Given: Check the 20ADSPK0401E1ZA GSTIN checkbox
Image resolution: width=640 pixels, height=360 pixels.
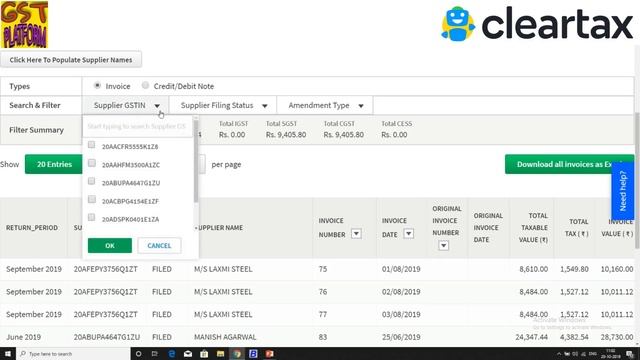Looking at the screenshot, I should 91,217.
